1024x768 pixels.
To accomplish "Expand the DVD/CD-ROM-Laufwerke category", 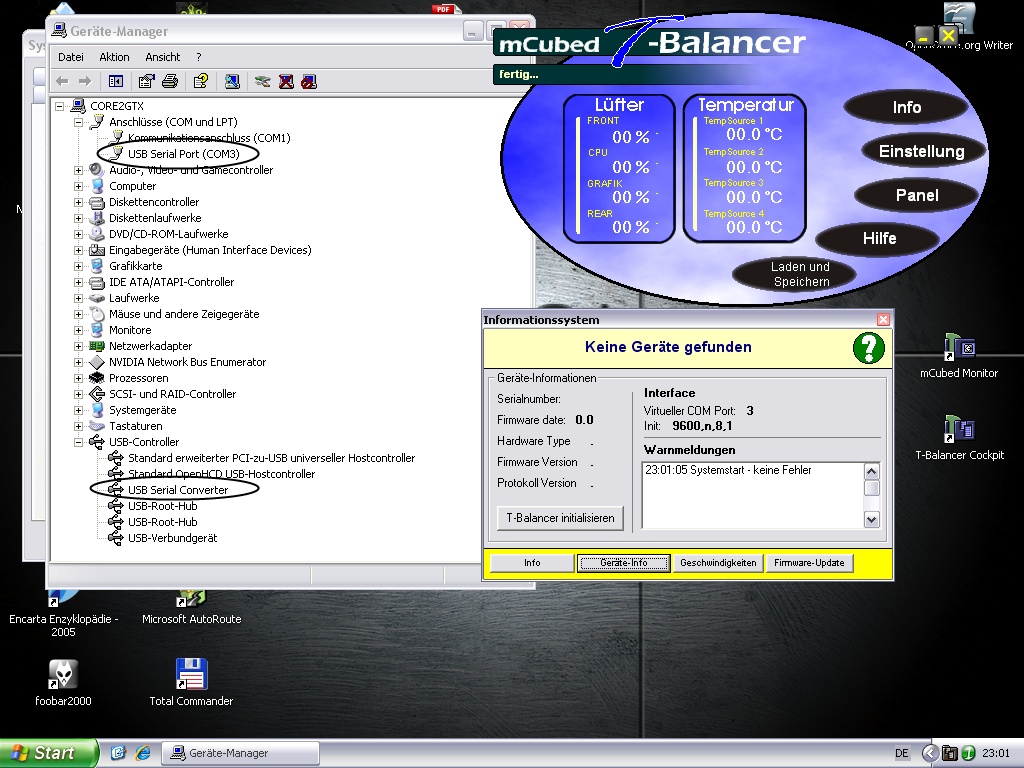I will pyautogui.click(x=78, y=234).
